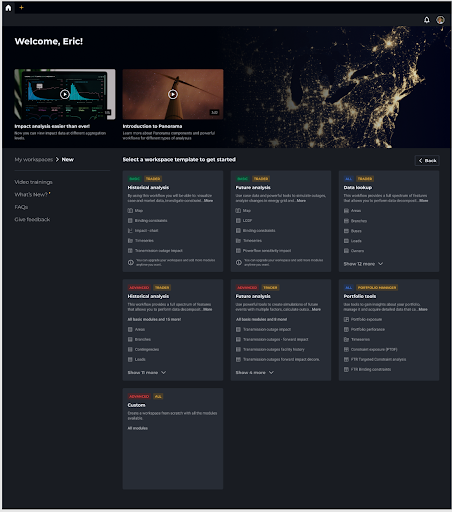Expand Show 11 more in advanced Historical analysis
Viewport: 452px width, 512px height.
click(x=147, y=372)
